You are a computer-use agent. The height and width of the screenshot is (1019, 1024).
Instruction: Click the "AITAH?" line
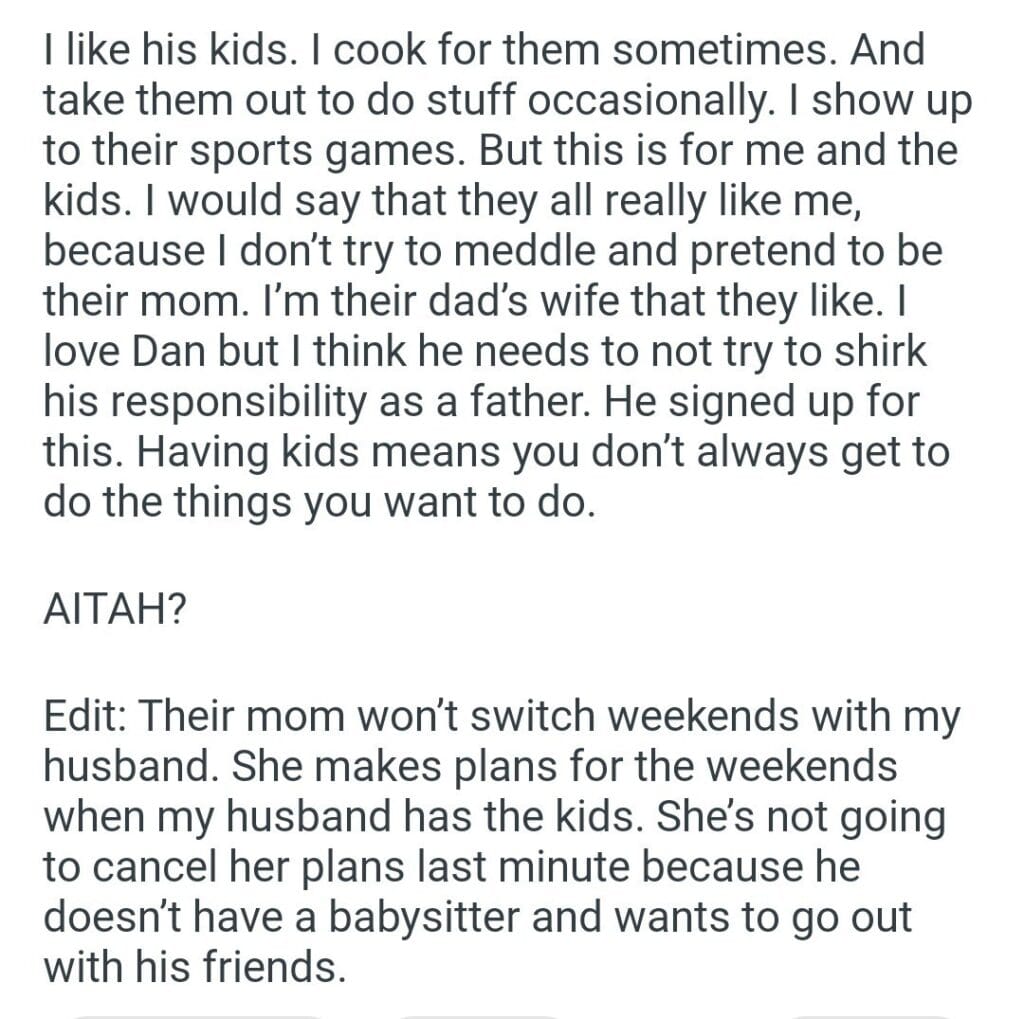click(113, 610)
